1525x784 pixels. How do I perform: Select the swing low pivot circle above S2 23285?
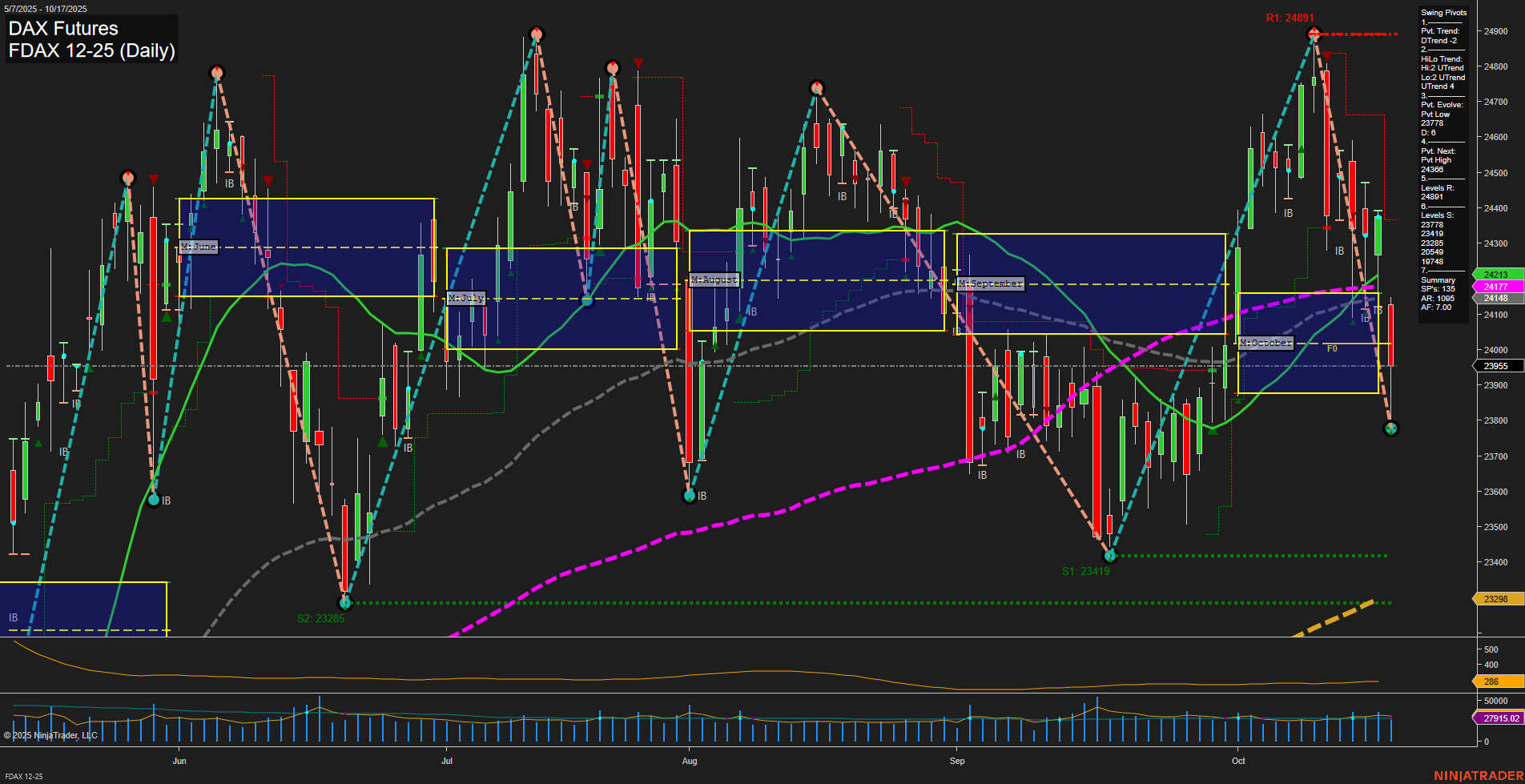345,602
